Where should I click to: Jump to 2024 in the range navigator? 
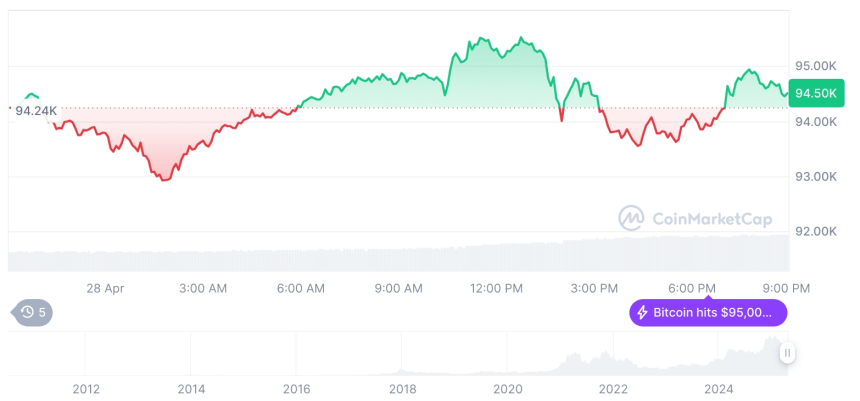tap(718, 388)
